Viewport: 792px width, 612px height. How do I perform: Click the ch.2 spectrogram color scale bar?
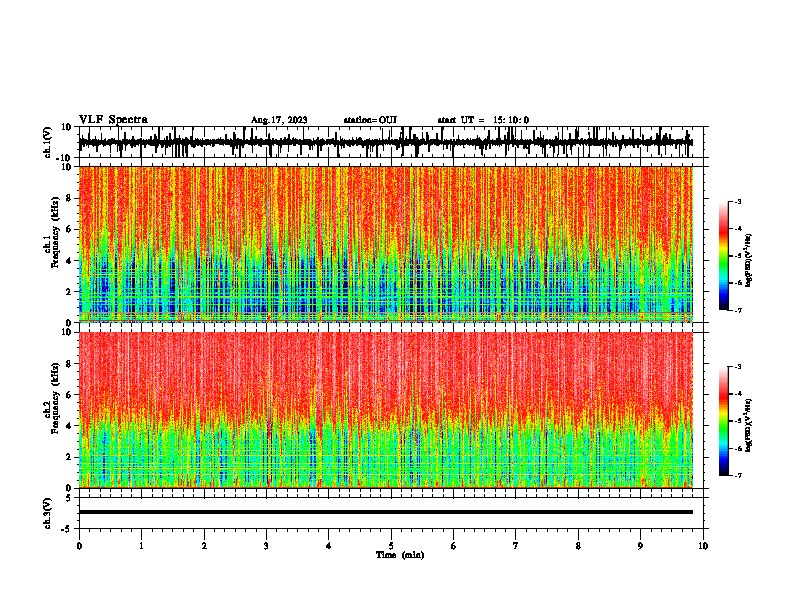pyautogui.click(x=724, y=421)
